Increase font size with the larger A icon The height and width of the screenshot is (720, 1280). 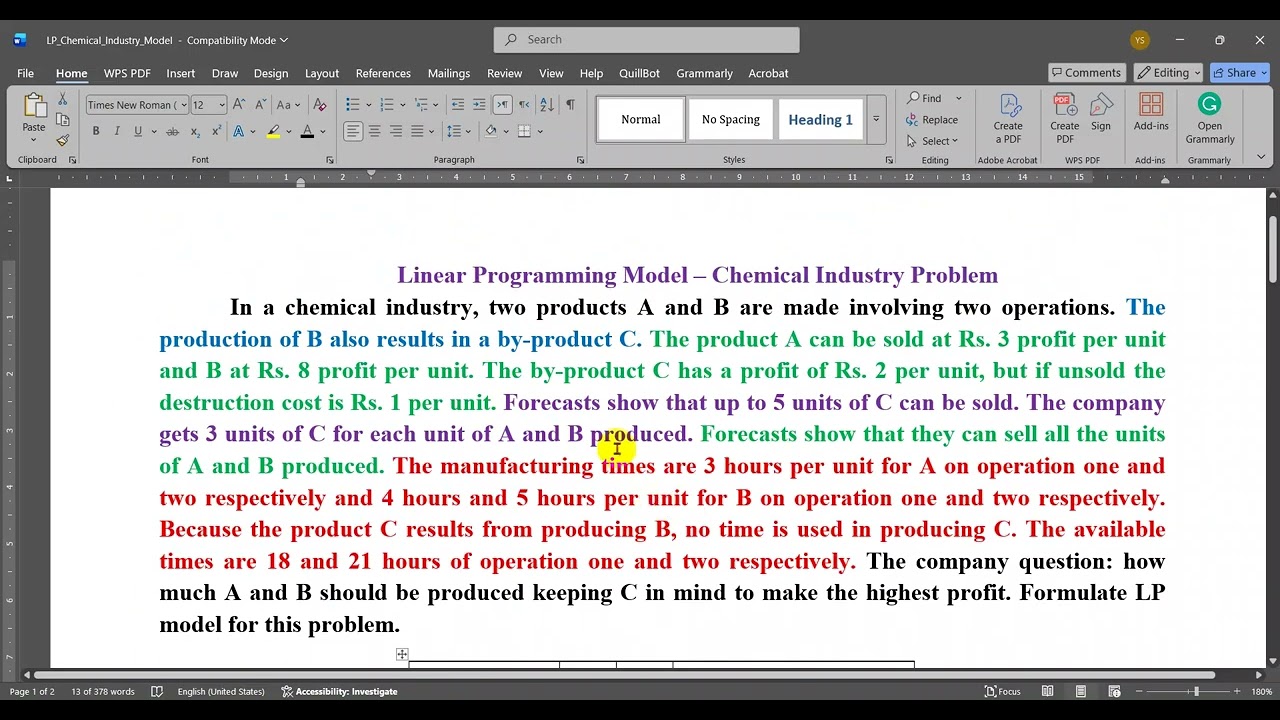click(240, 105)
